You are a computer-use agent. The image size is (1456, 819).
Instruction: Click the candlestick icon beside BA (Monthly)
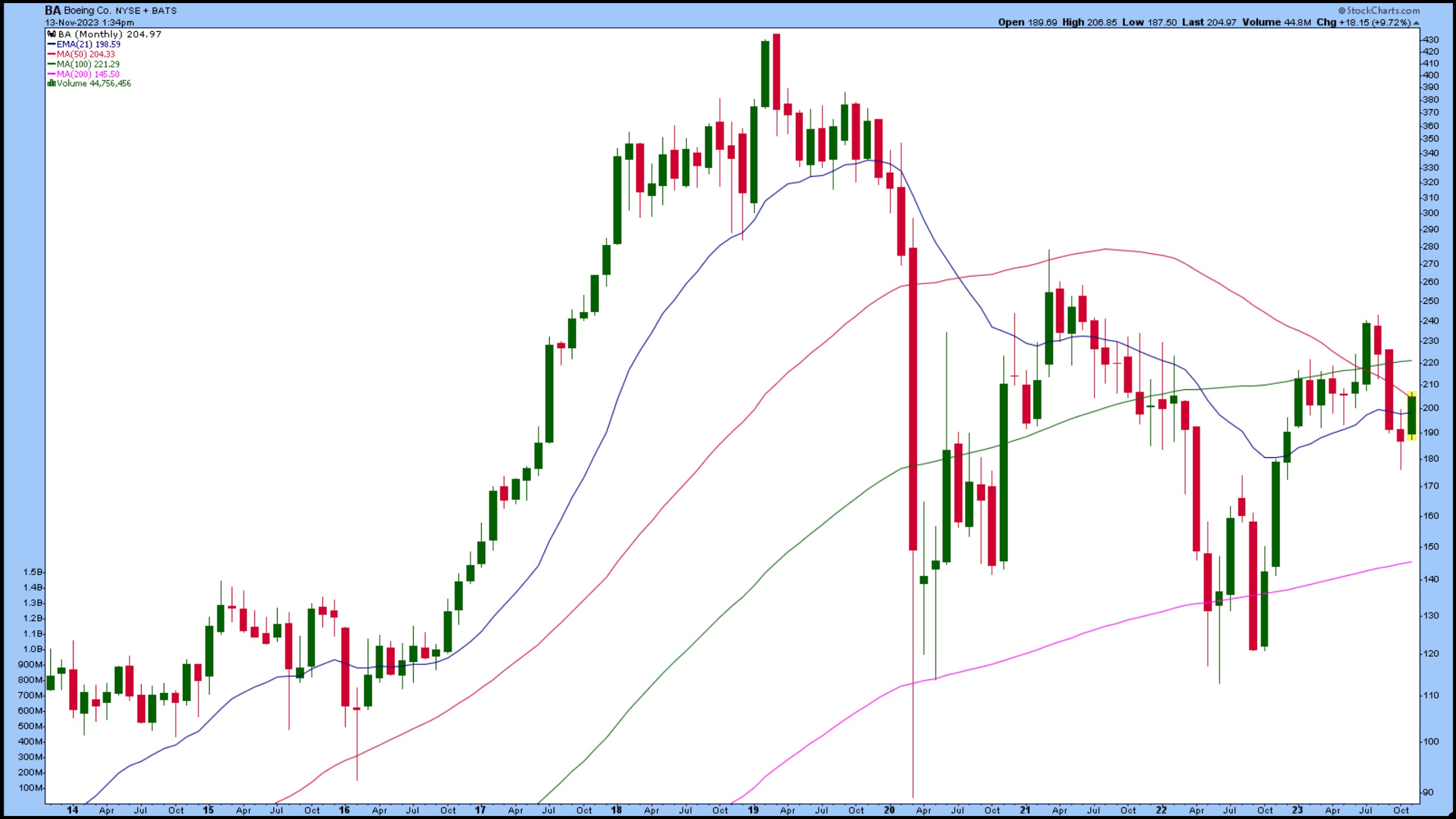(51, 34)
